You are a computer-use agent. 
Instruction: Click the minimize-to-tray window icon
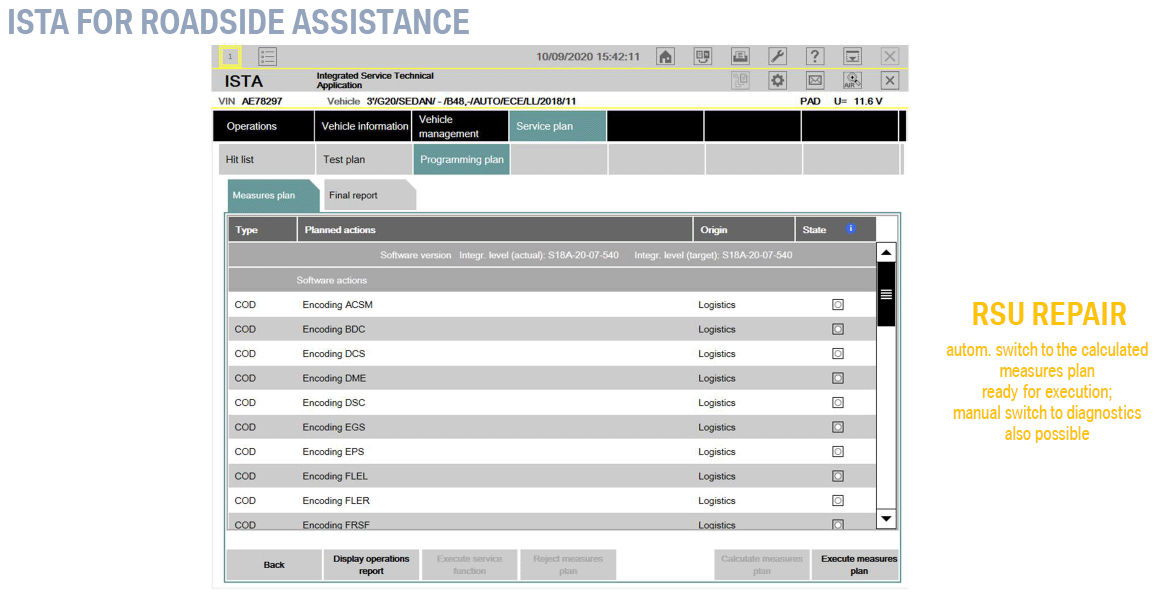852,57
